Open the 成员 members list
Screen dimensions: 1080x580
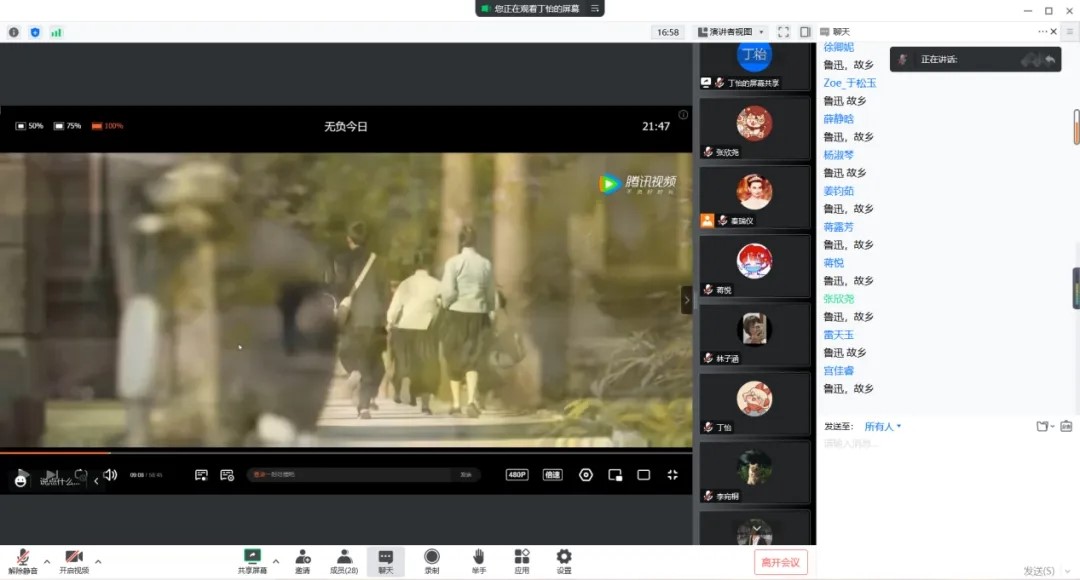[x=343, y=561]
